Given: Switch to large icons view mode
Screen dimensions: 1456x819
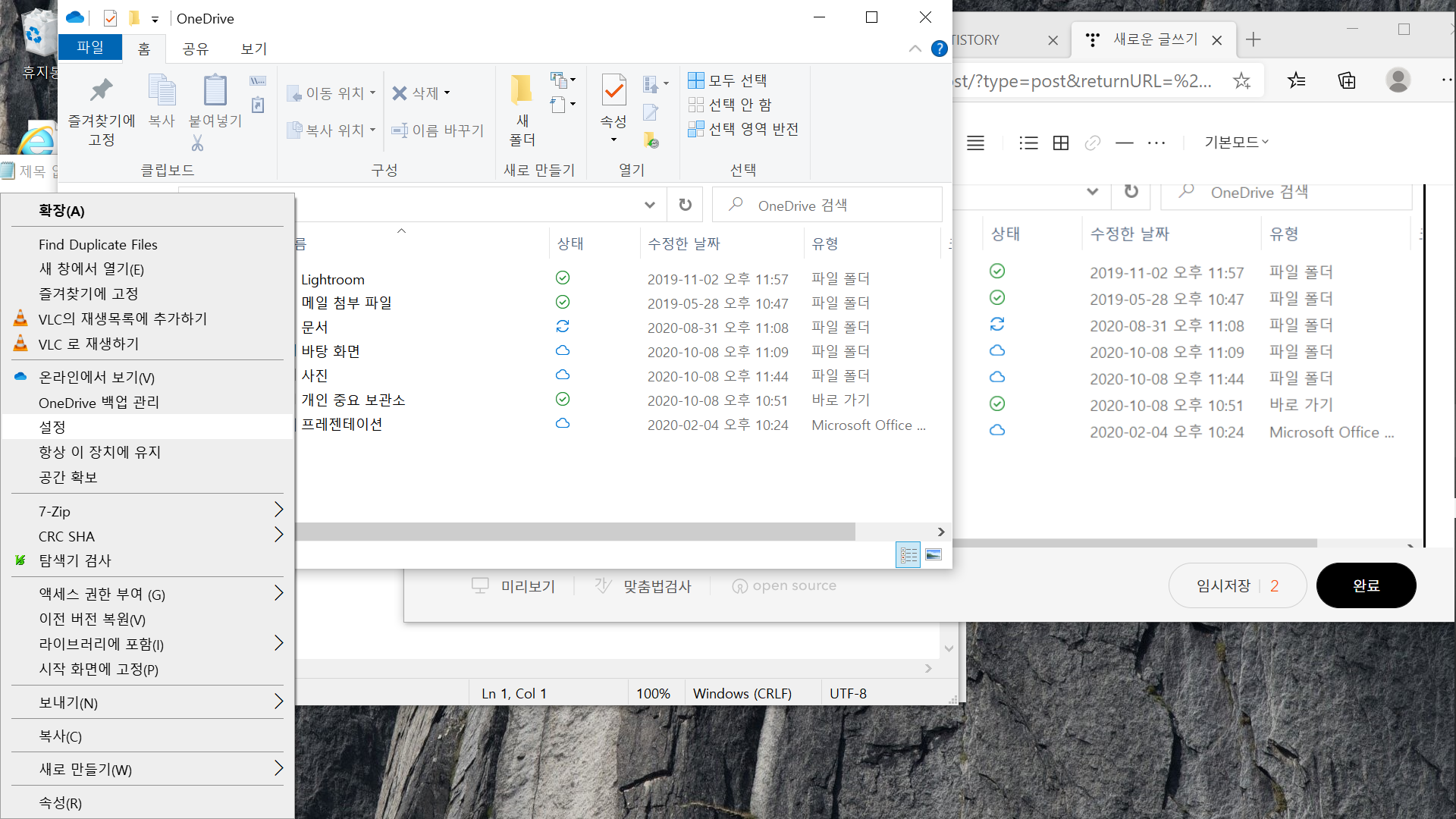Looking at the screenshot, I should click(934, 555).
